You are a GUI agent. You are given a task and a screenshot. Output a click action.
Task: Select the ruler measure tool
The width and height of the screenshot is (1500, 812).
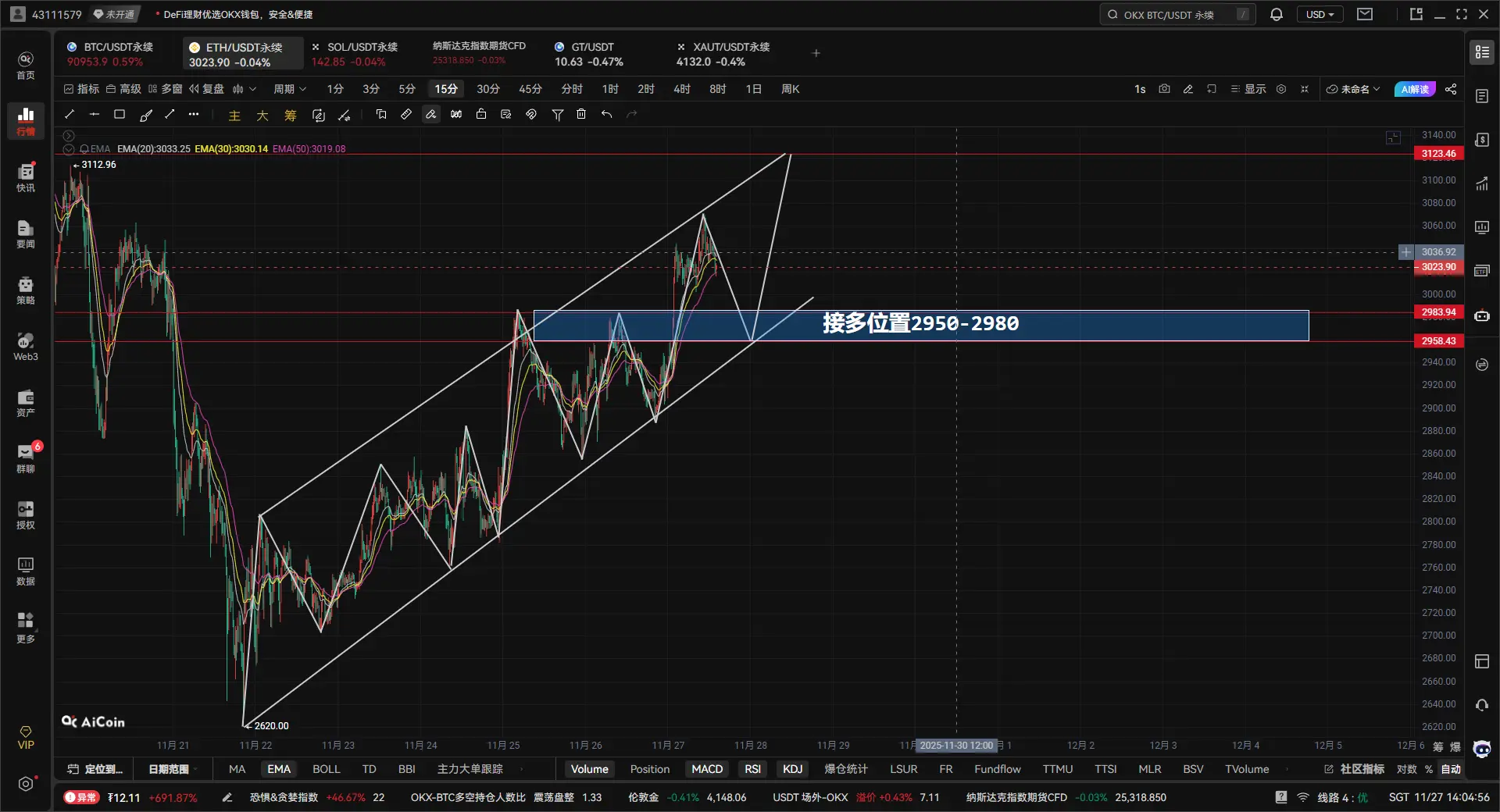(x=406, y=115)
